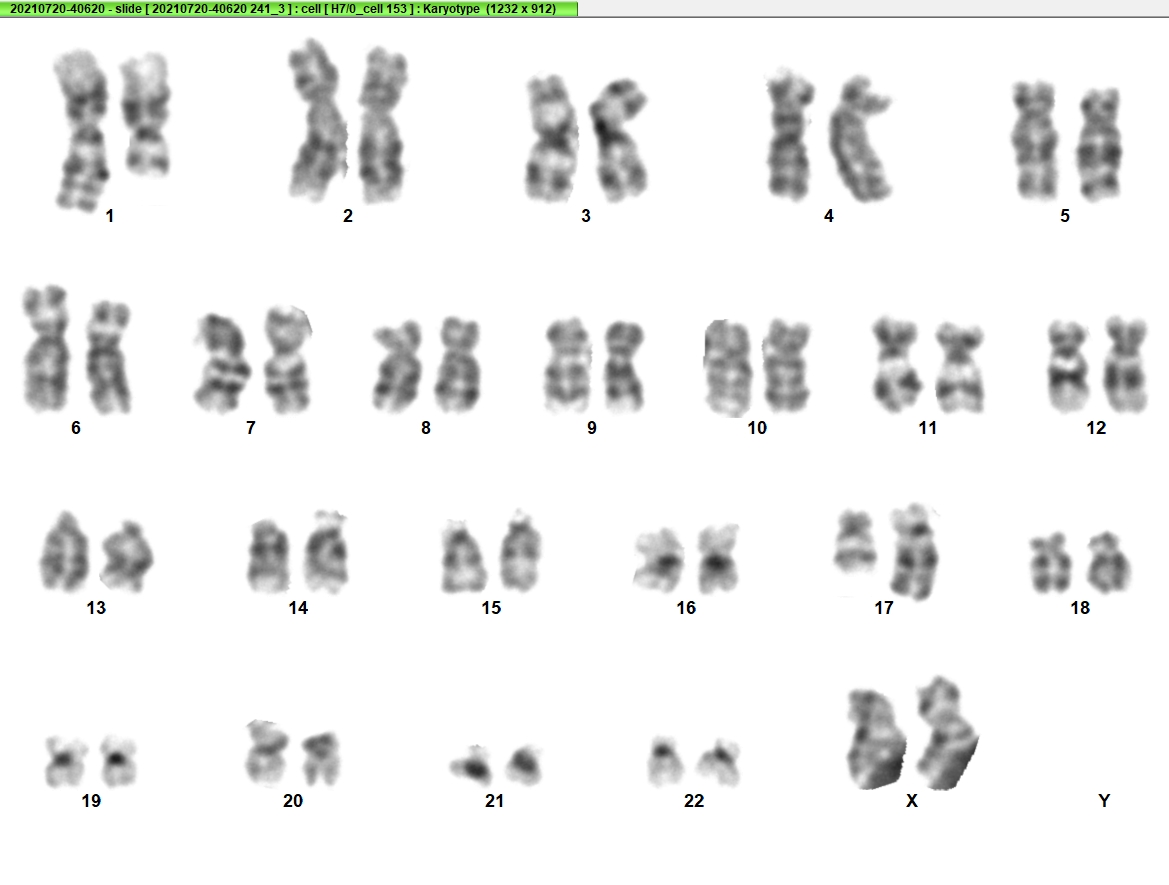Select the left chromosome 12 homolog
This screenshot has height=885, width=1169.
click(1070, 366)
